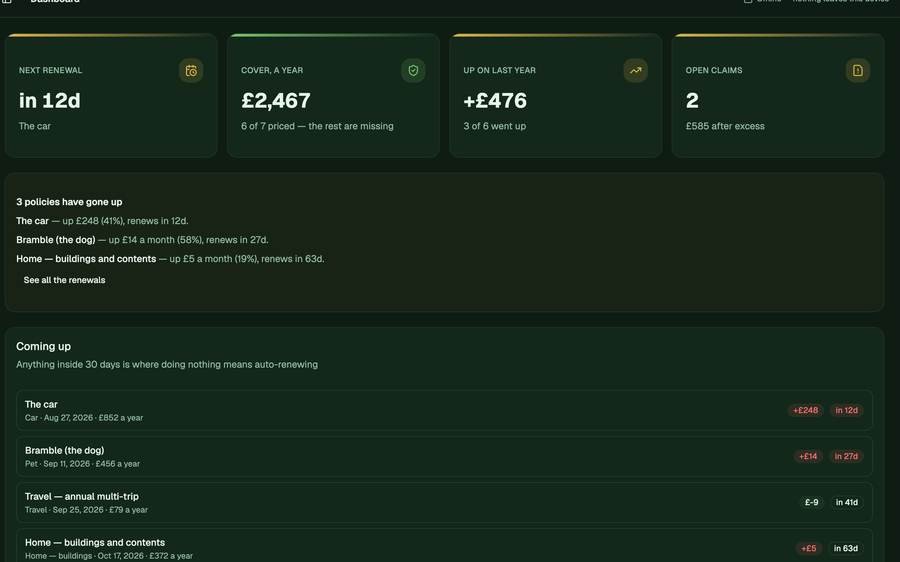Click the +£248 badge on The car row
The width and height of the screenshot is (900, 562).
coord(805,410)
